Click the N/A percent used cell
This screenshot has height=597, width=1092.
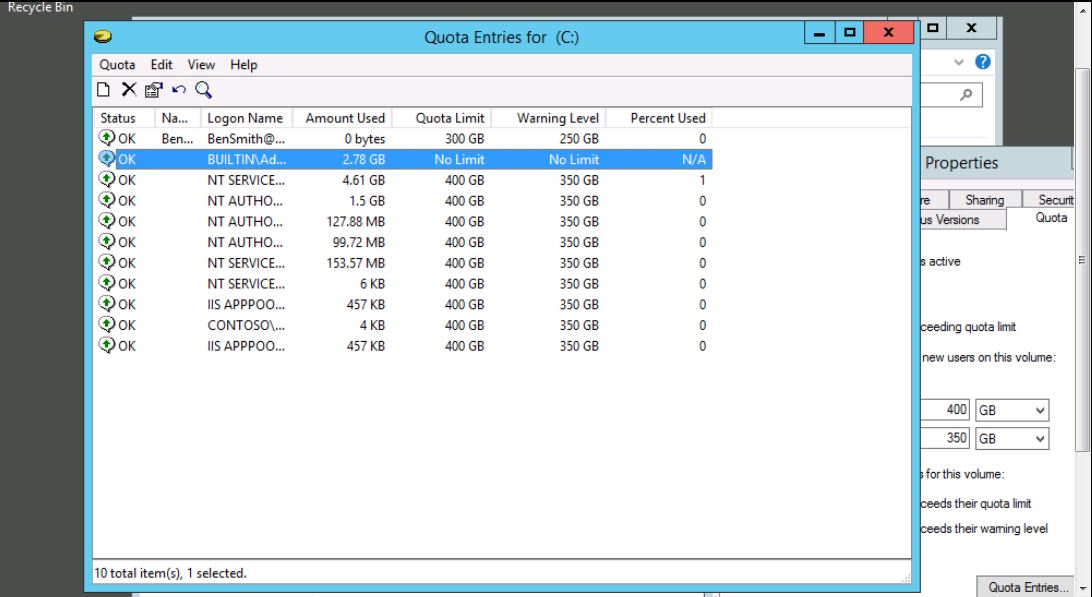point(694,160)
